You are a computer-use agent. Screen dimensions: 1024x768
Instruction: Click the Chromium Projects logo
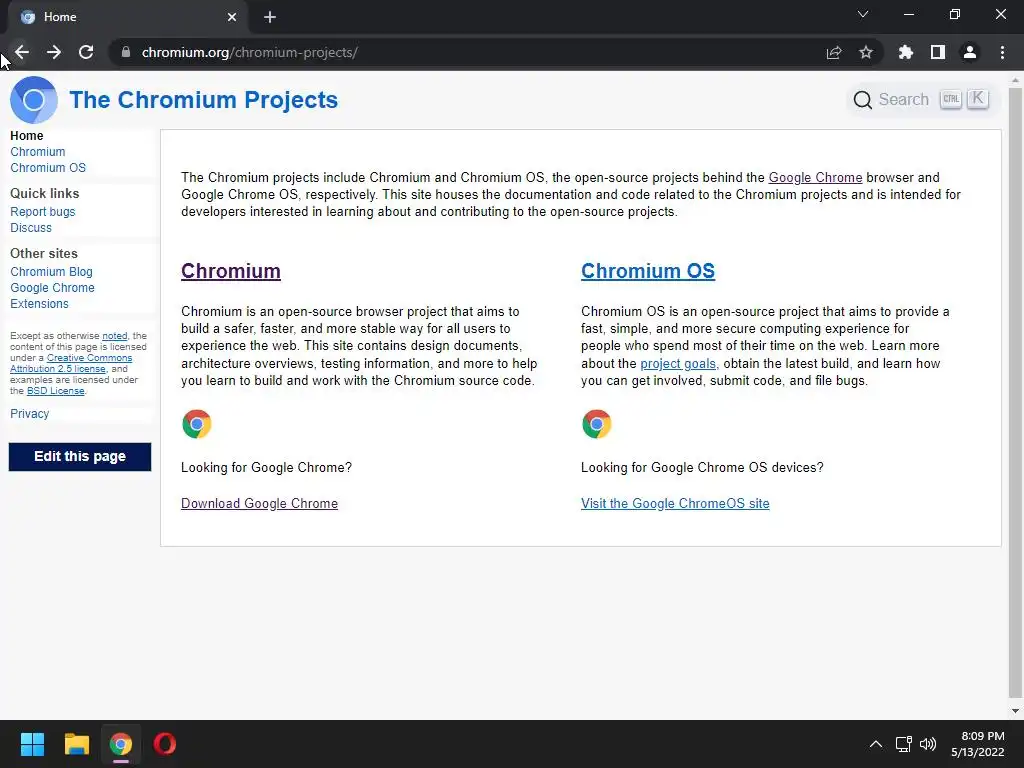[34, 100]
